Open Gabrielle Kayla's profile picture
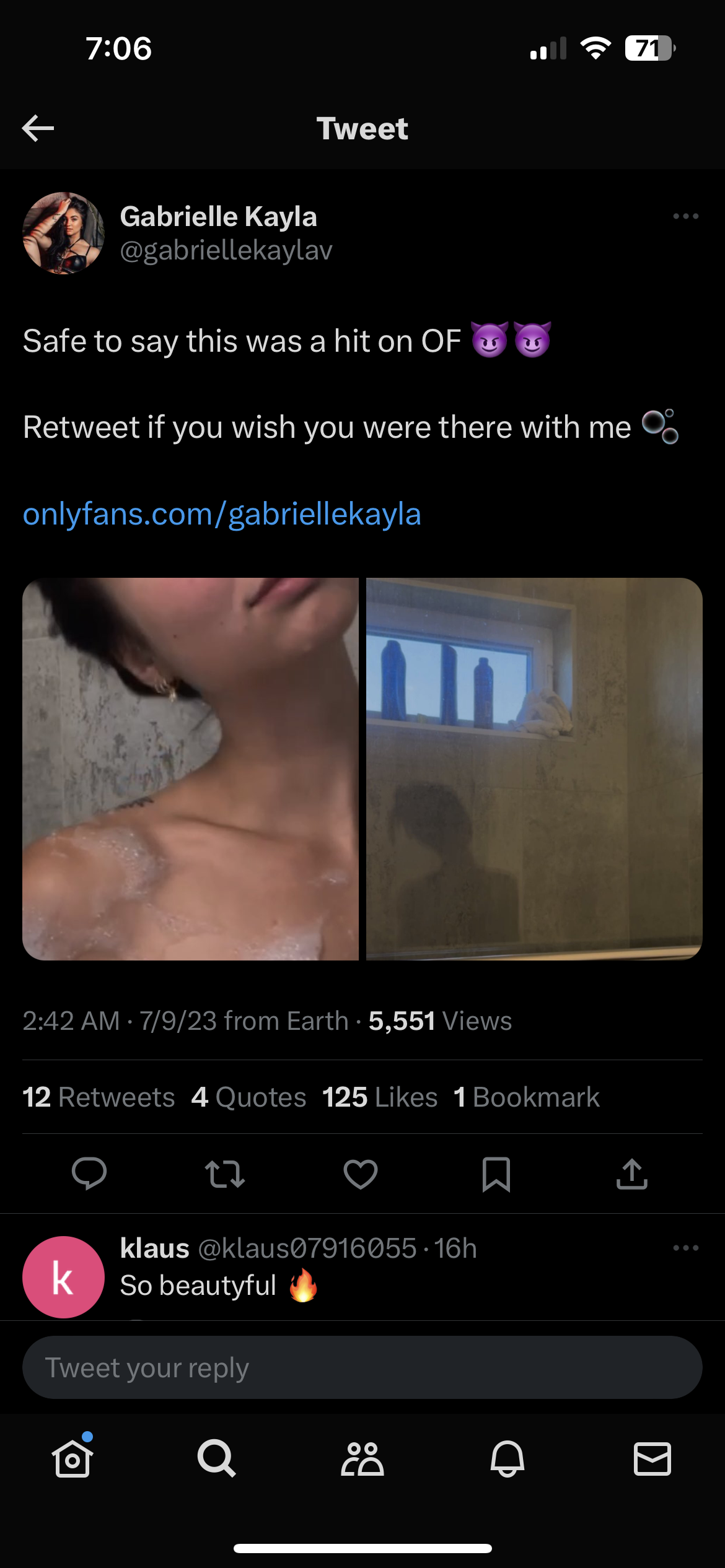This screenshot has width=725, height=1568. pyautogui.click(x=63, y=233)
